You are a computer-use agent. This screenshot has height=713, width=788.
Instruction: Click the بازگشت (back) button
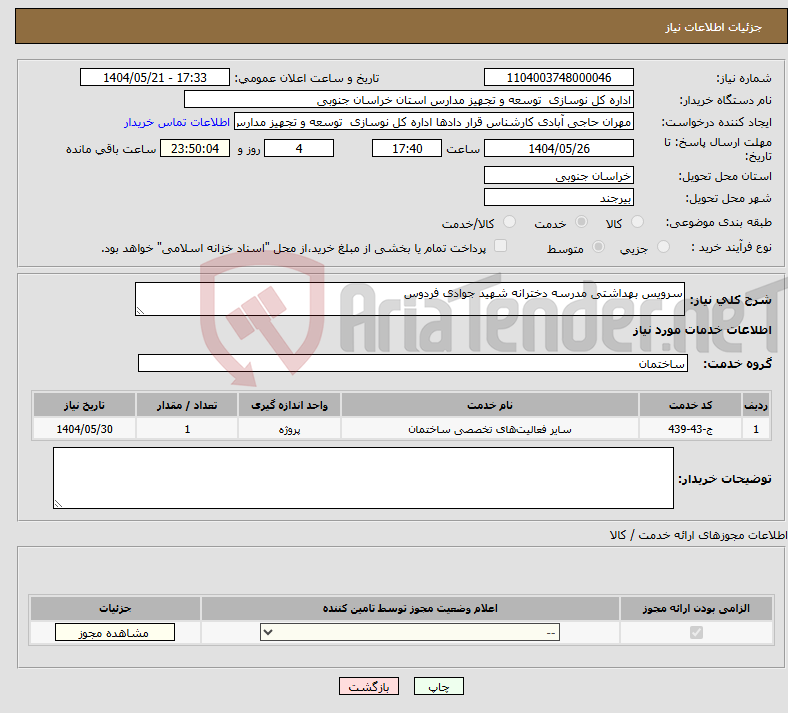[x=369, y=687]
